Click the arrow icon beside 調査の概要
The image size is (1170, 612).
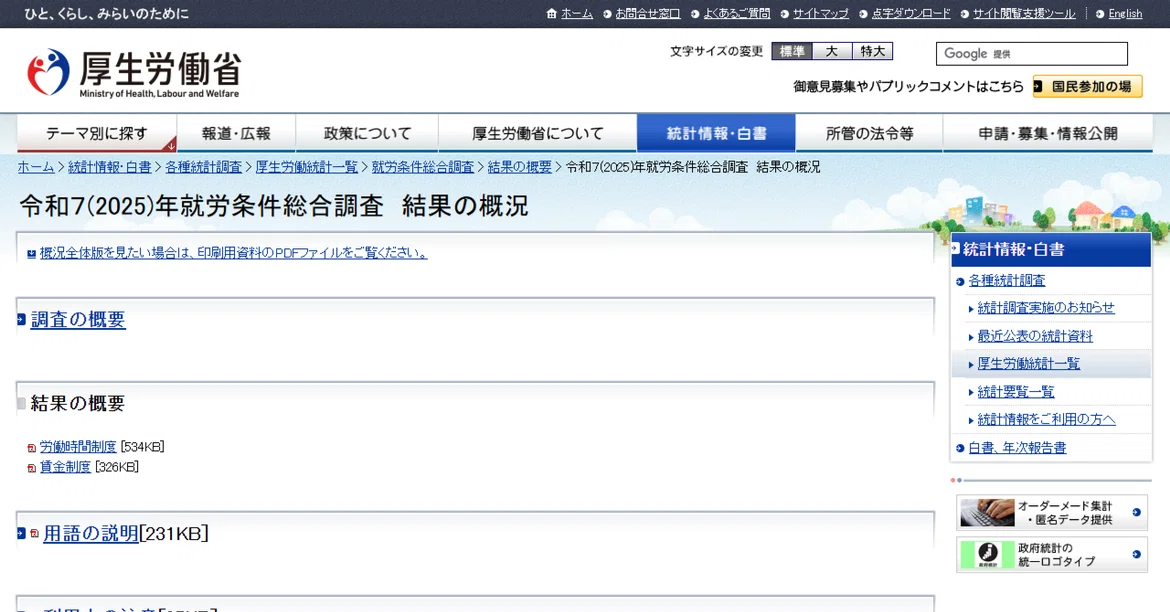[21, 319]
